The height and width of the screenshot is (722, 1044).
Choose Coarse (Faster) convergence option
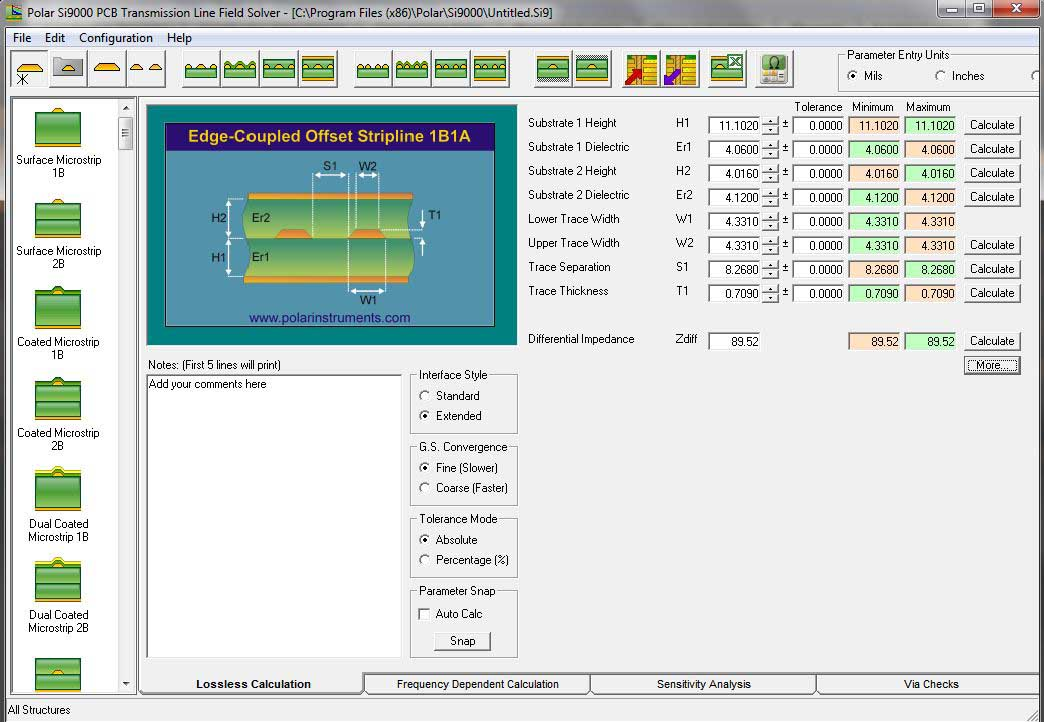425,488
